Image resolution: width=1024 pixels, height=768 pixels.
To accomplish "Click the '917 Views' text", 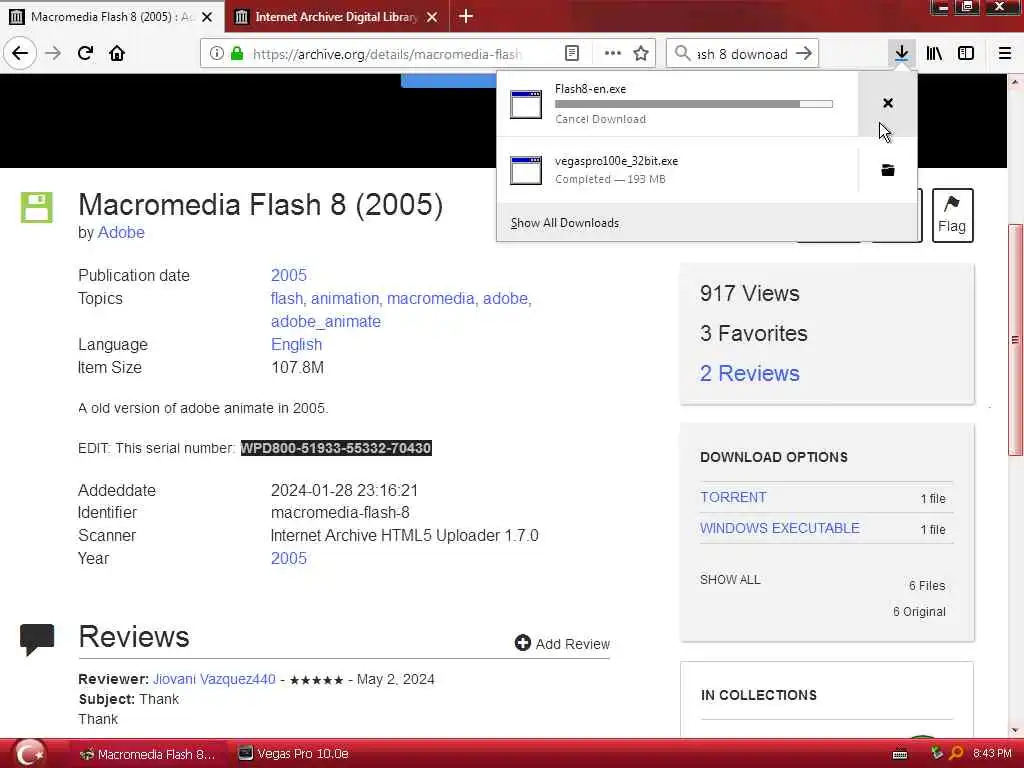I will click(750, 293).
